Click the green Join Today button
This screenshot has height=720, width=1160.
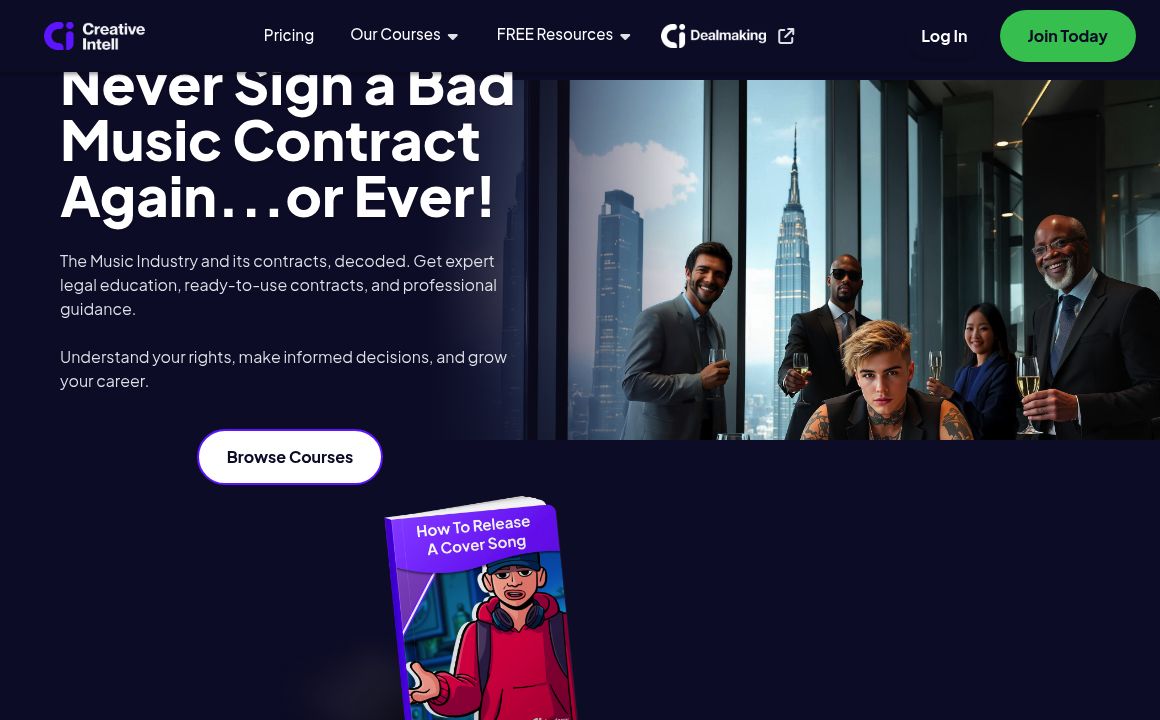pyautogui.click(x=1068, y=36)
